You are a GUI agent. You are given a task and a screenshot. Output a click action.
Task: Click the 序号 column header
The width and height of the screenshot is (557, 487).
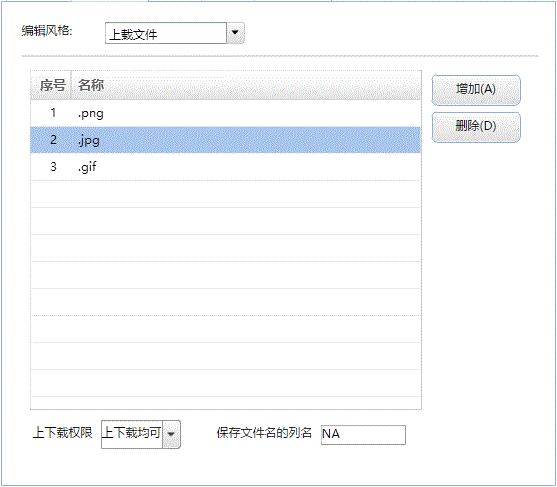click(52, 85)
